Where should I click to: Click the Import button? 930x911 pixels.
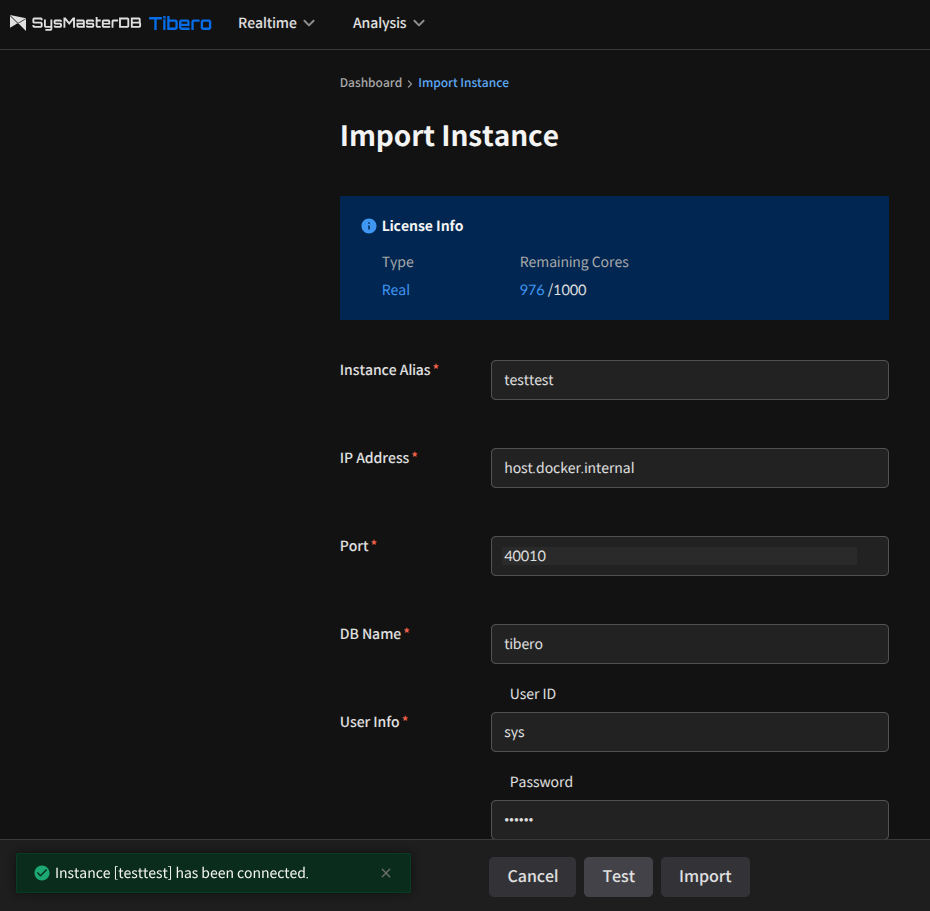pyautogui.click(x=705, y=877)
